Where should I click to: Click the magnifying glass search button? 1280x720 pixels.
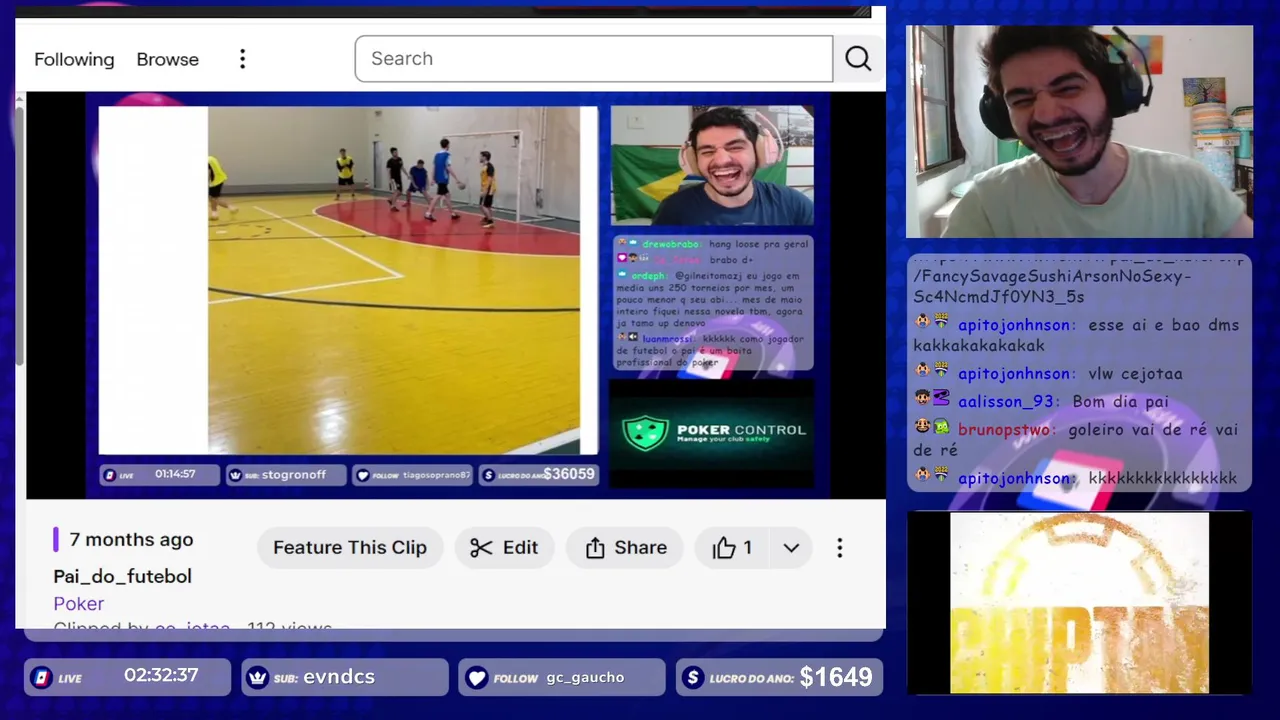pyautogui.click(x=858, y=59)
